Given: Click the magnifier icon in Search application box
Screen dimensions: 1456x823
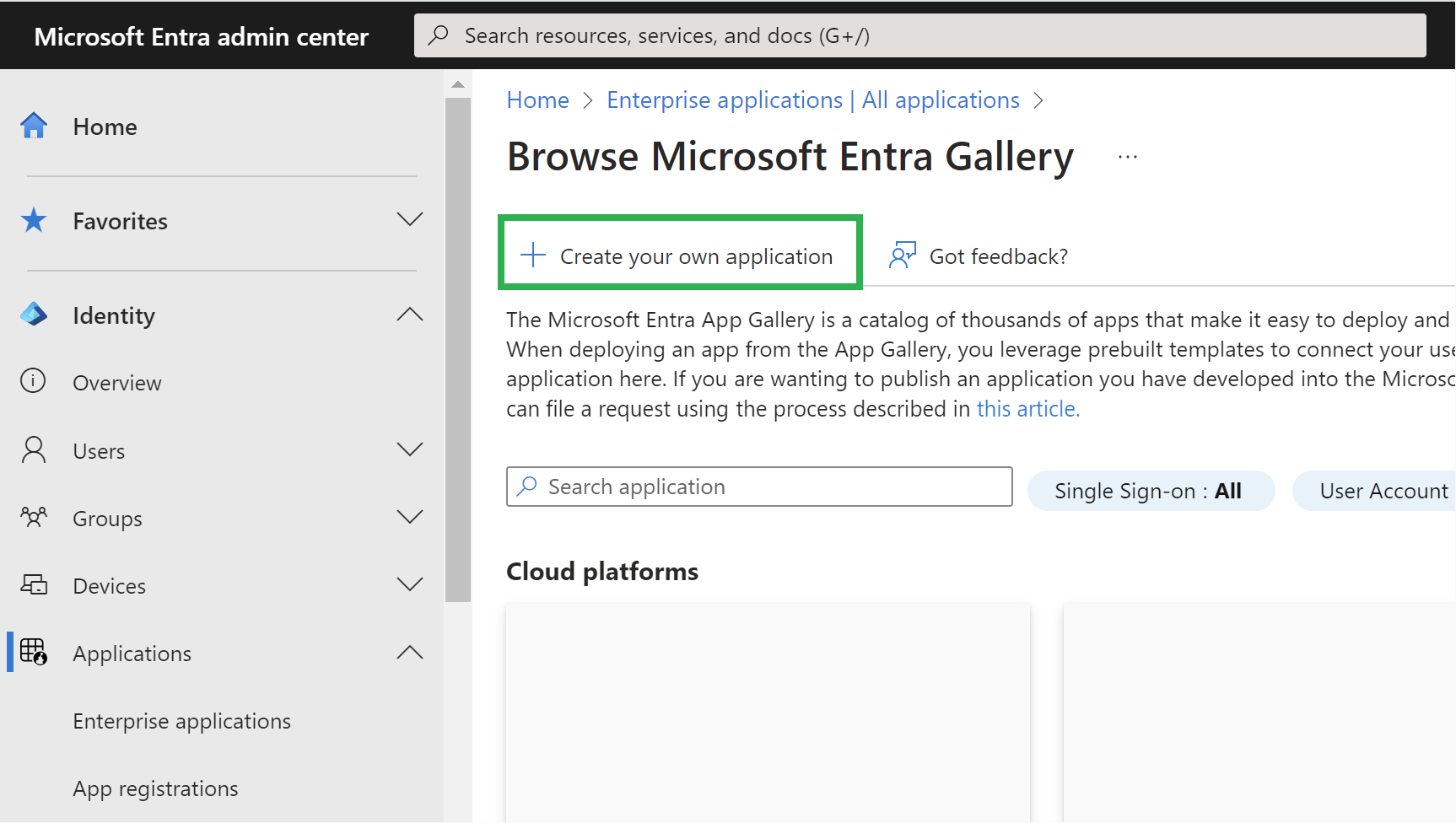Looking at the screenshot, I should coord(527,486).
